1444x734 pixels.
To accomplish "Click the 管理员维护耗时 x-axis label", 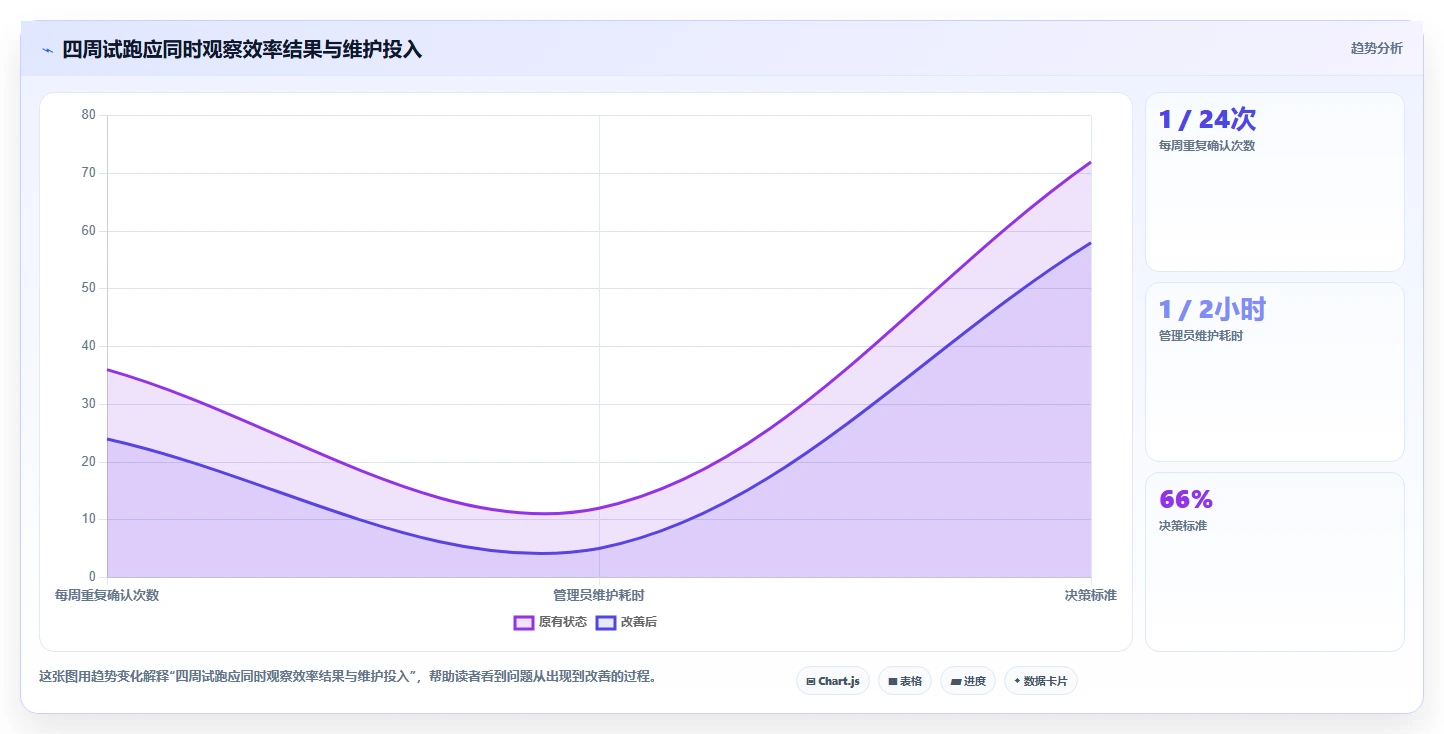I will 599,595.
